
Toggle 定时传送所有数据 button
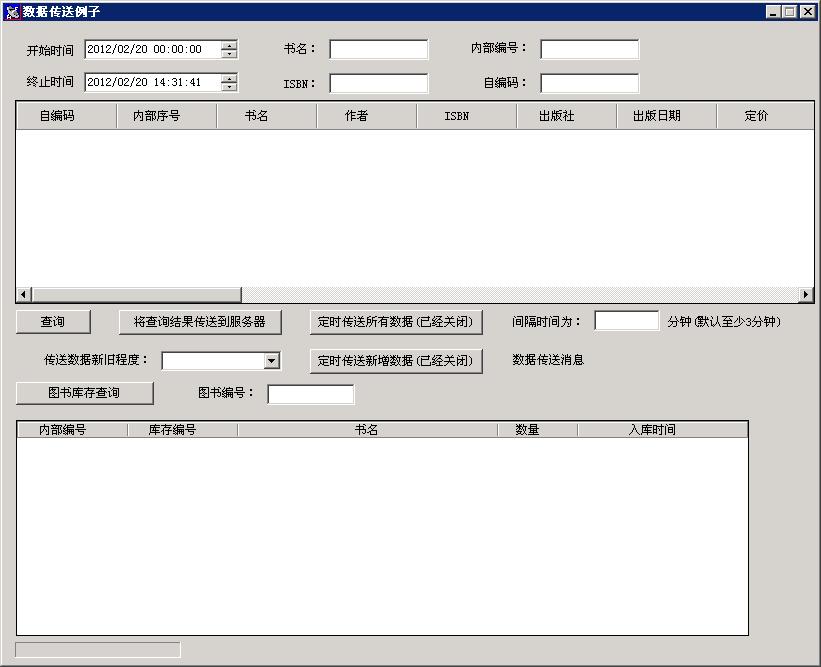(x=395, y=322)
